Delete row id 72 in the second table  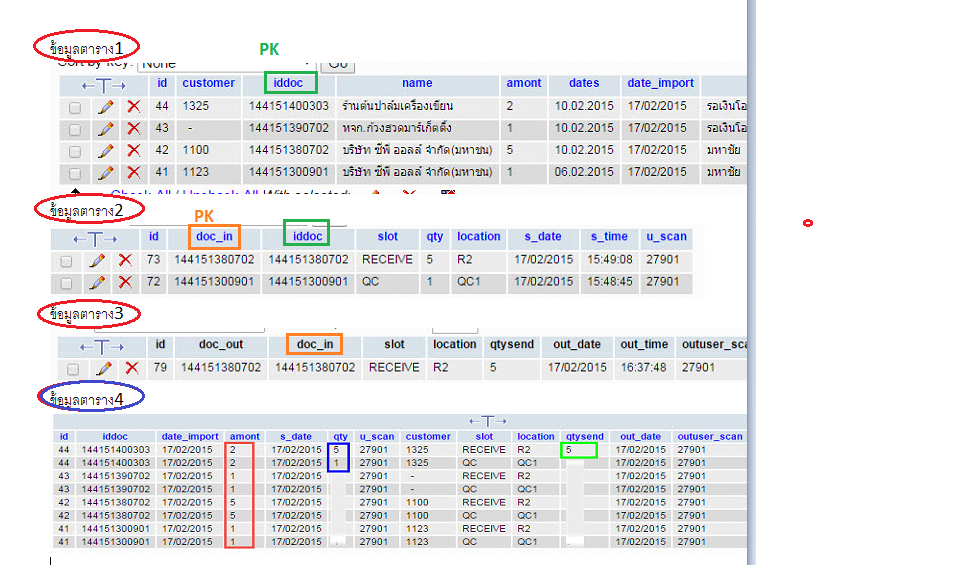(x=125, y=282)
